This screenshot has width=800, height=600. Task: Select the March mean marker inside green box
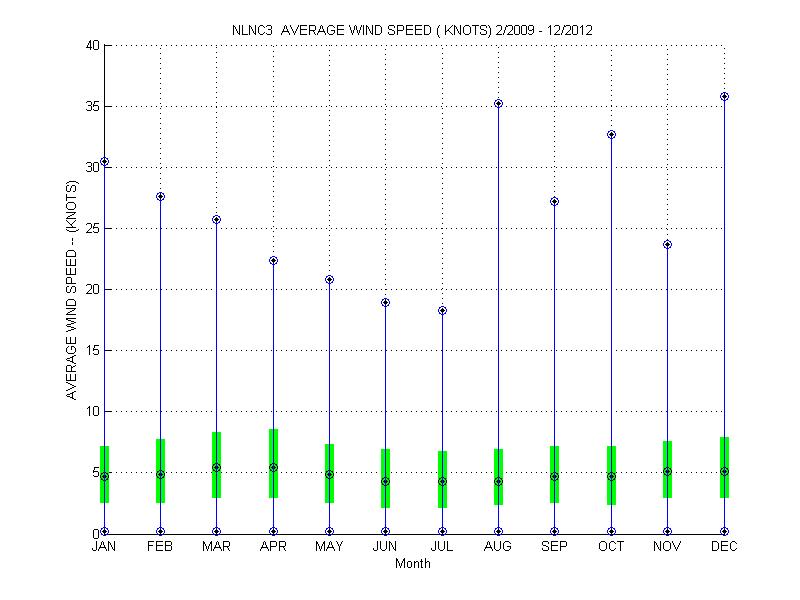pos(216,467)
